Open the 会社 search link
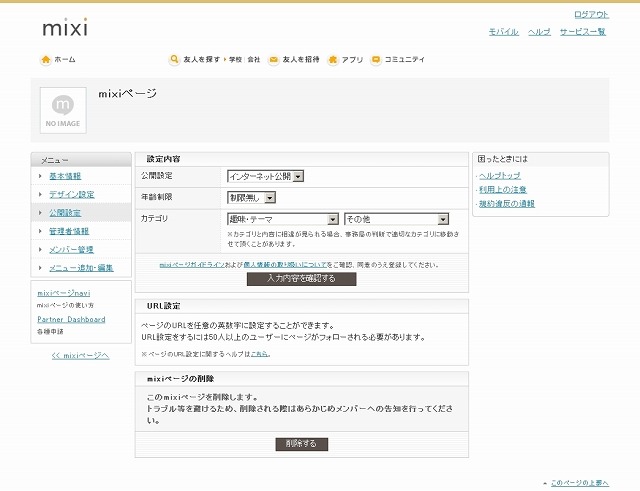Image resolution: width=640 pixels, height=491 pixels. (253, 60)
